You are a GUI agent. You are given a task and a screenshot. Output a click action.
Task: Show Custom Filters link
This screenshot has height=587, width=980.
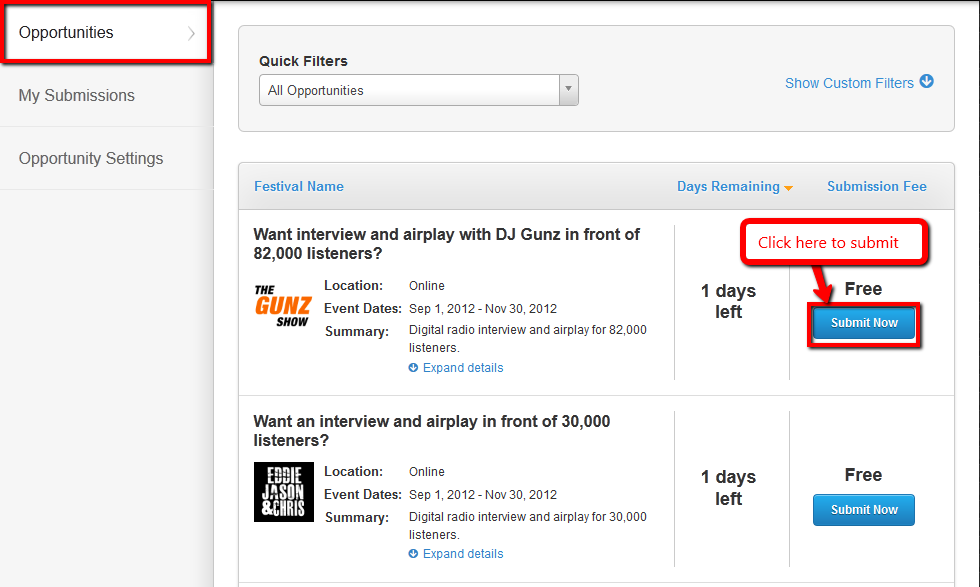(849, 83)
